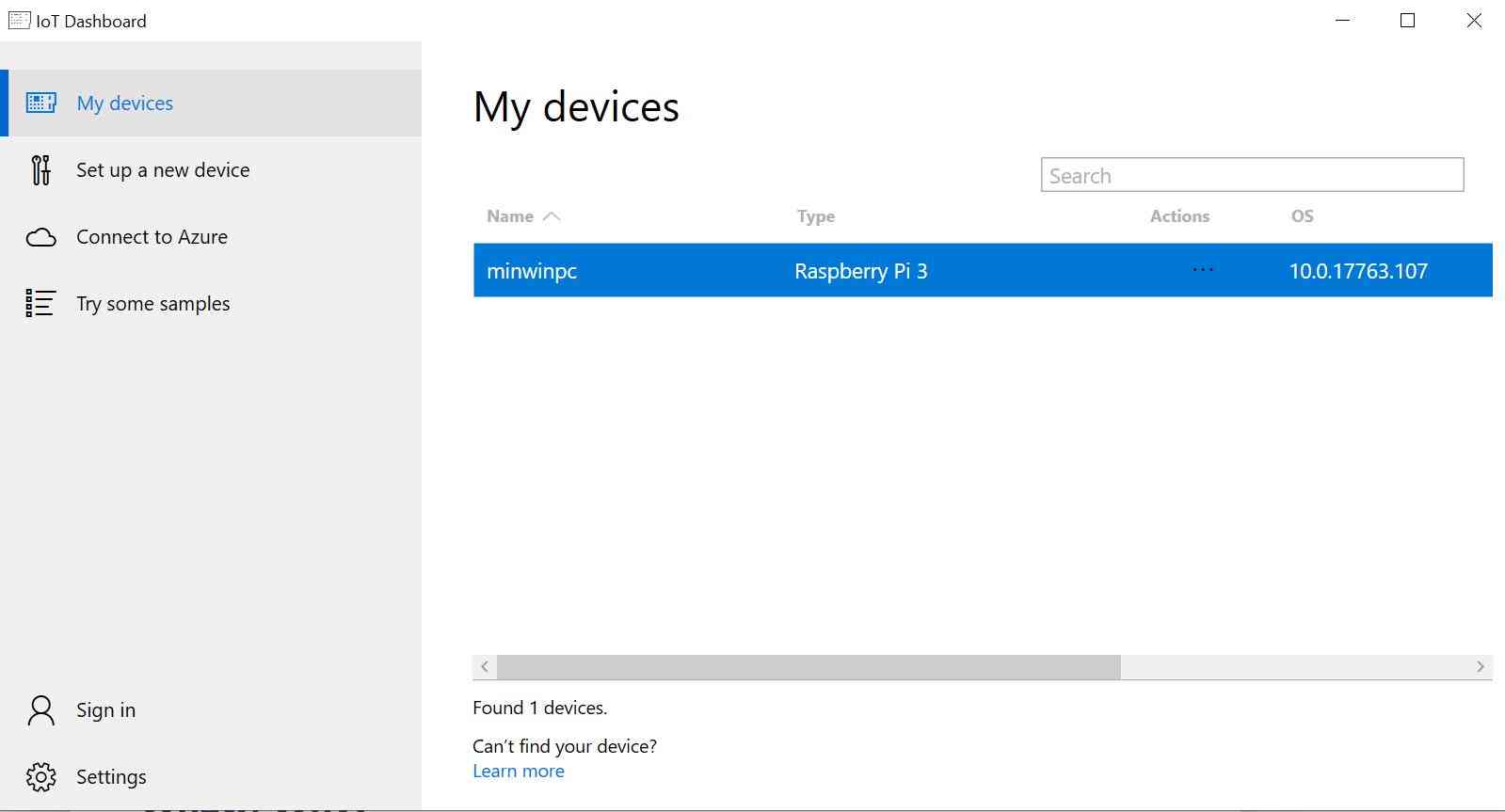The image size is (1505, 812).
Task: Sort devices by the OS column header
Action: 1302,216
